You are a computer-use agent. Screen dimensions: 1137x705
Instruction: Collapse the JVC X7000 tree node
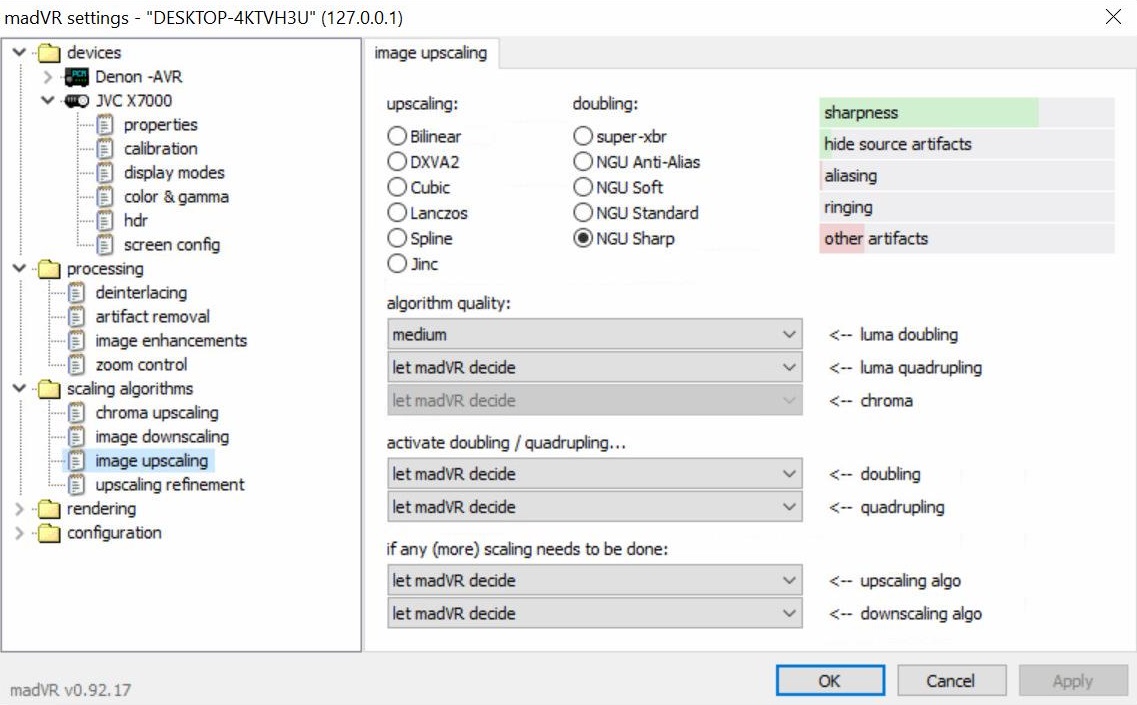point(48,100)
